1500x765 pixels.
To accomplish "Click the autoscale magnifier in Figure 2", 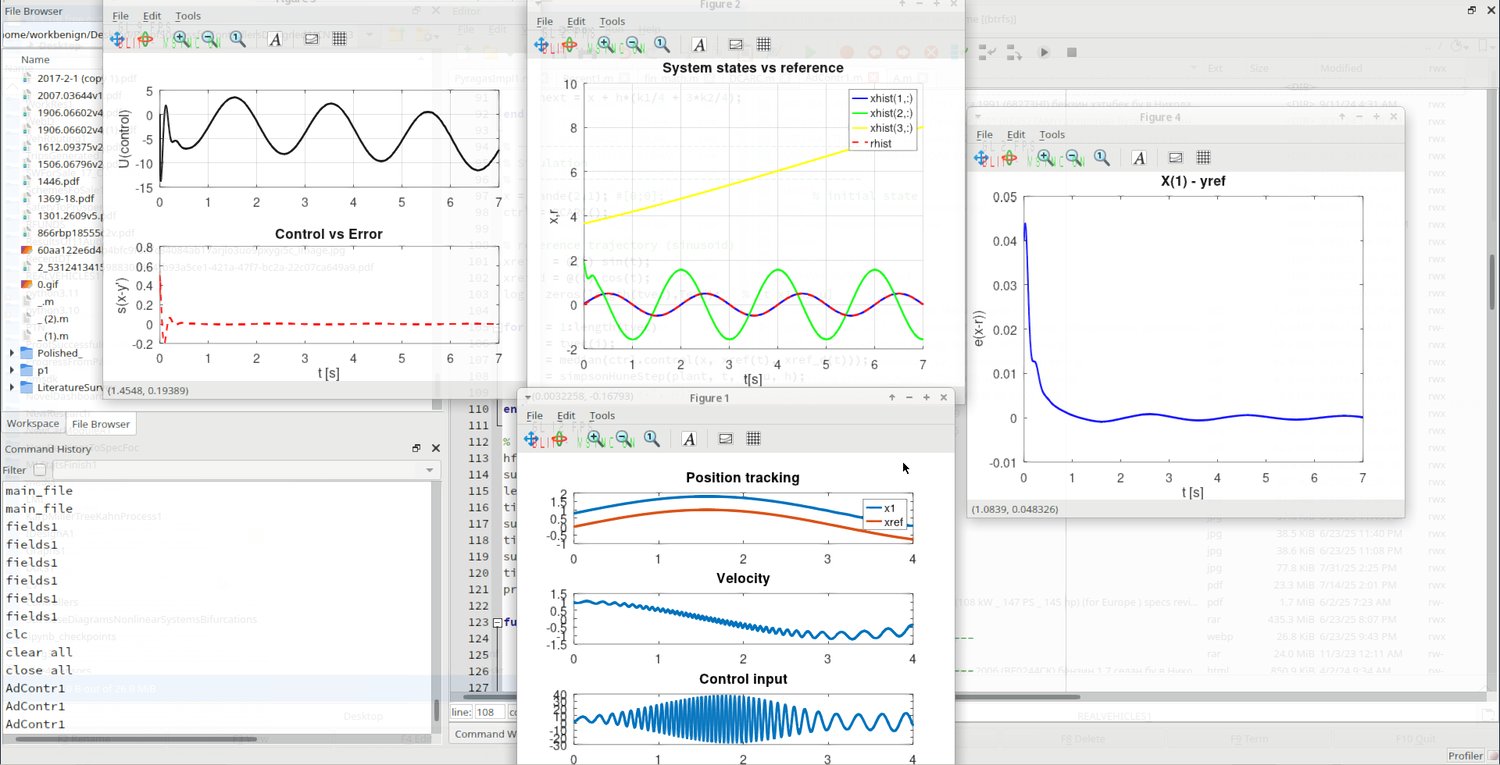I will (662, 44).
